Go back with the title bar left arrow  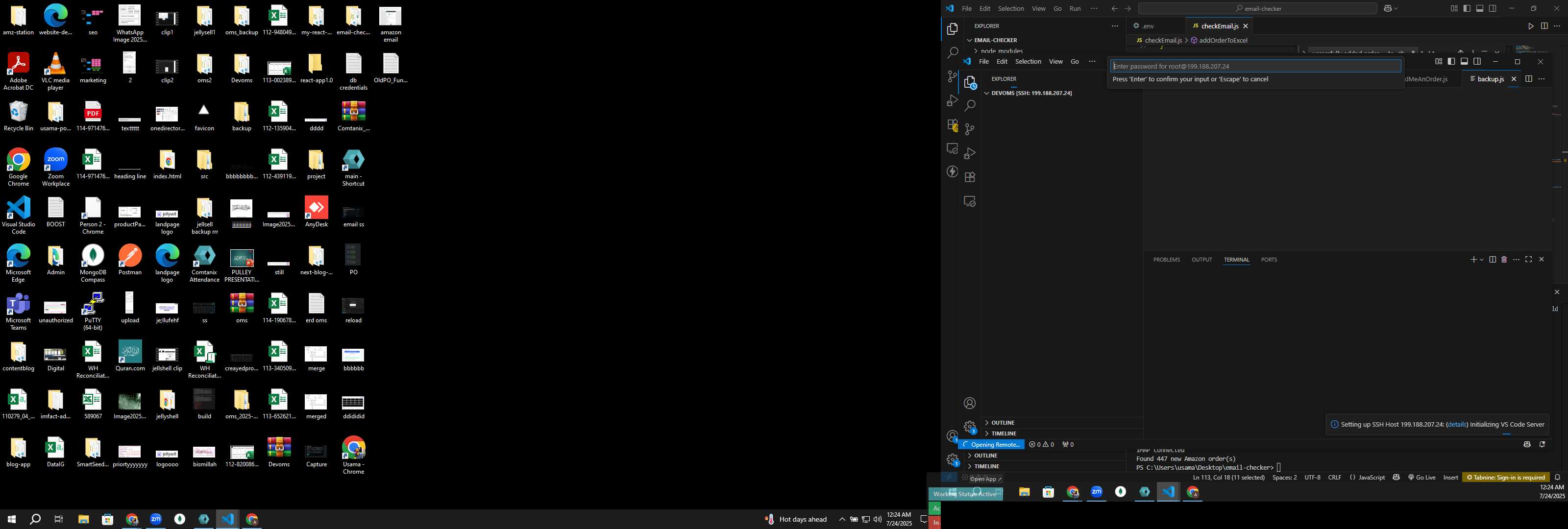[x=1115, y=8]
